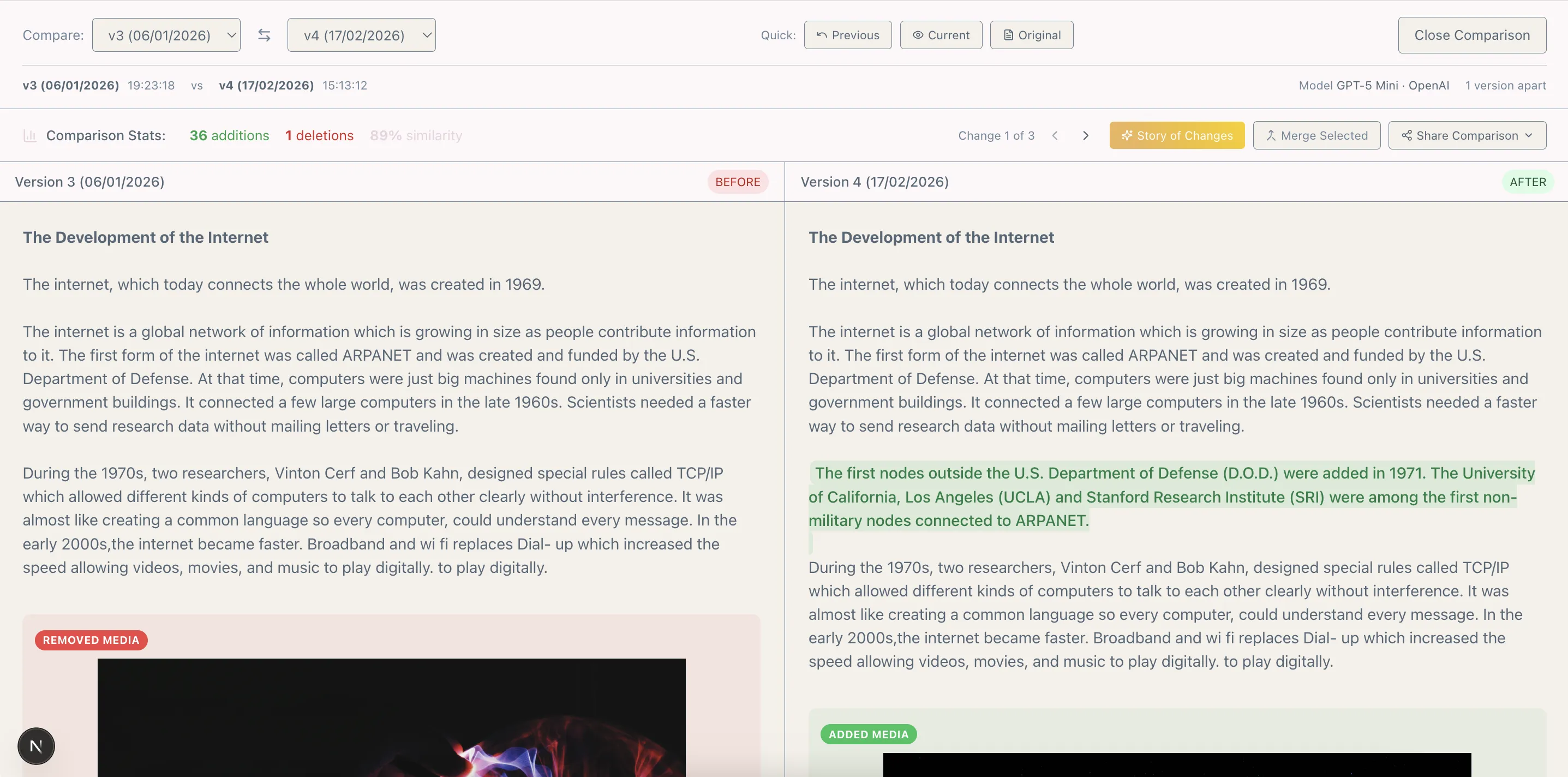Screen dimensions: 1568x777
Task: Select the bar chart Comparison Stats icon
Action: (x=29, y=135)
